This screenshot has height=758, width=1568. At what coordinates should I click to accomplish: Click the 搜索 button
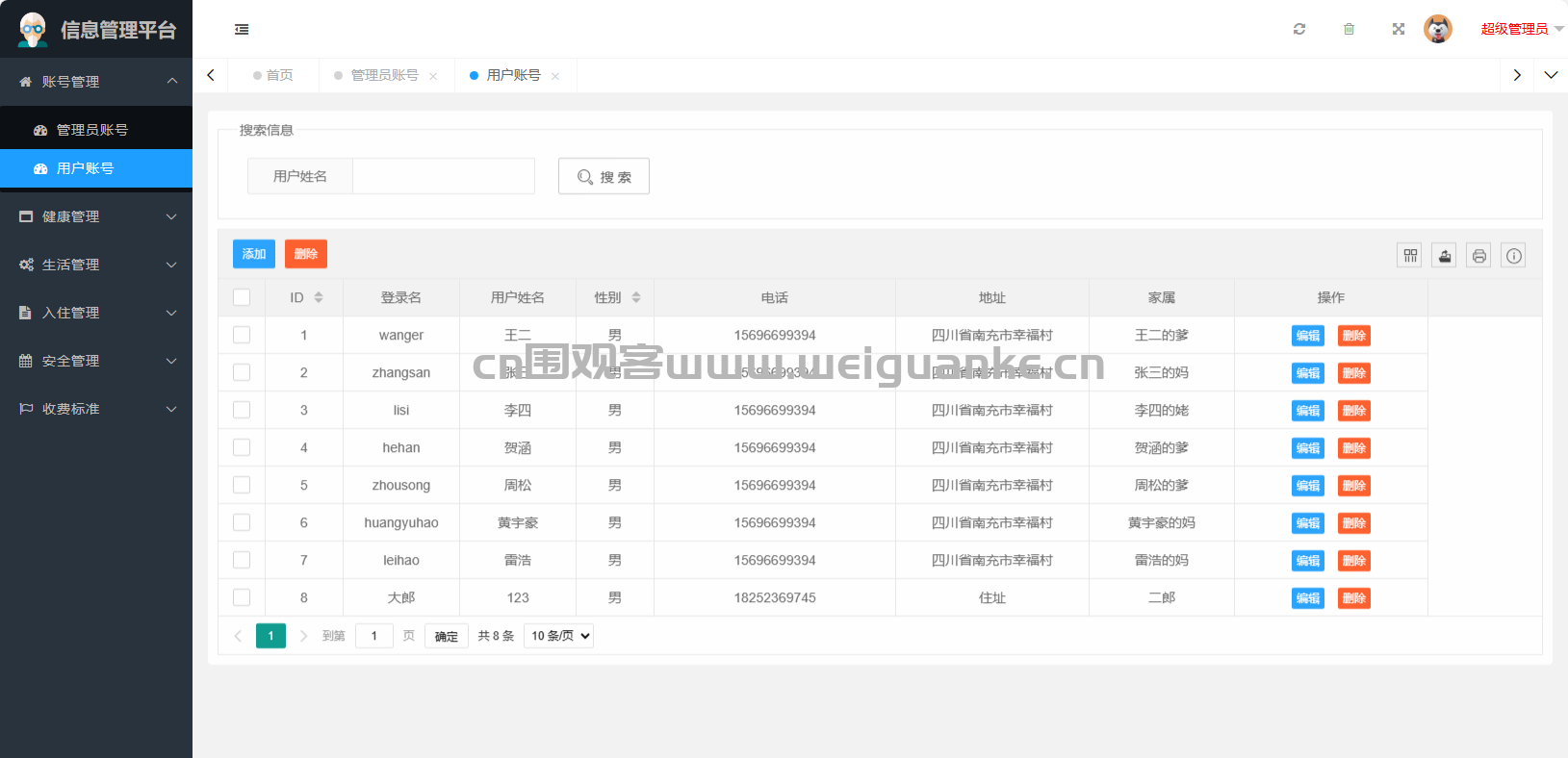point(604,176)
